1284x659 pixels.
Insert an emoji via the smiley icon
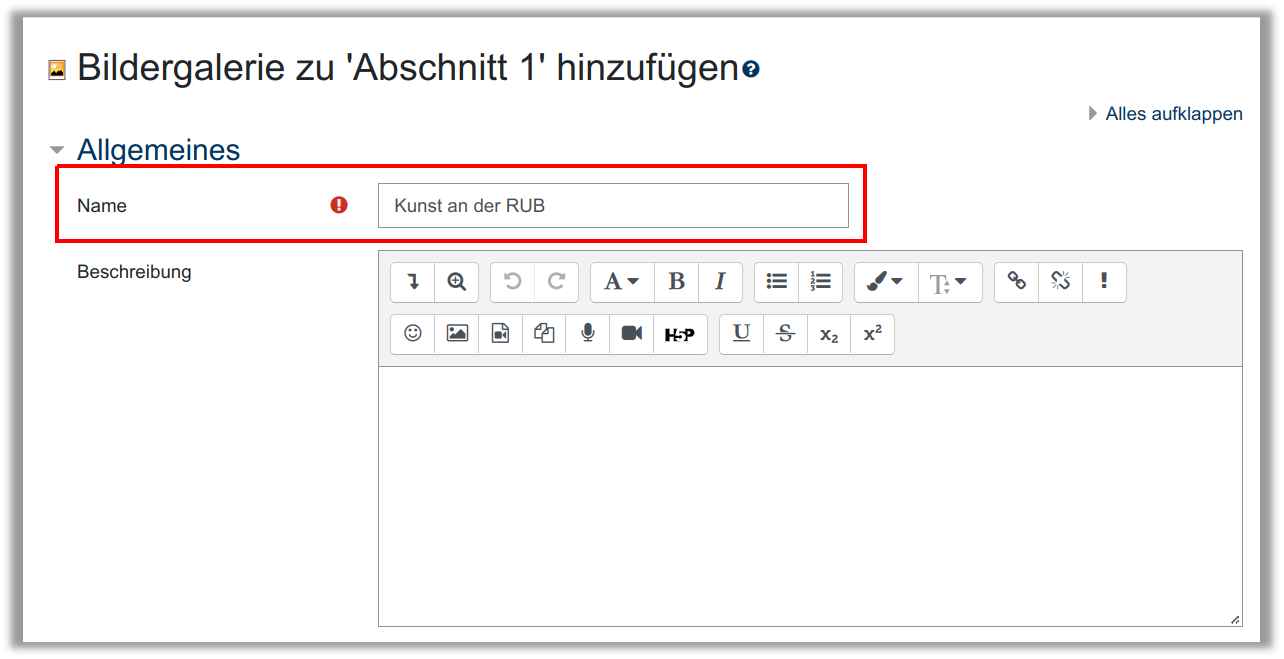(413, 334)
